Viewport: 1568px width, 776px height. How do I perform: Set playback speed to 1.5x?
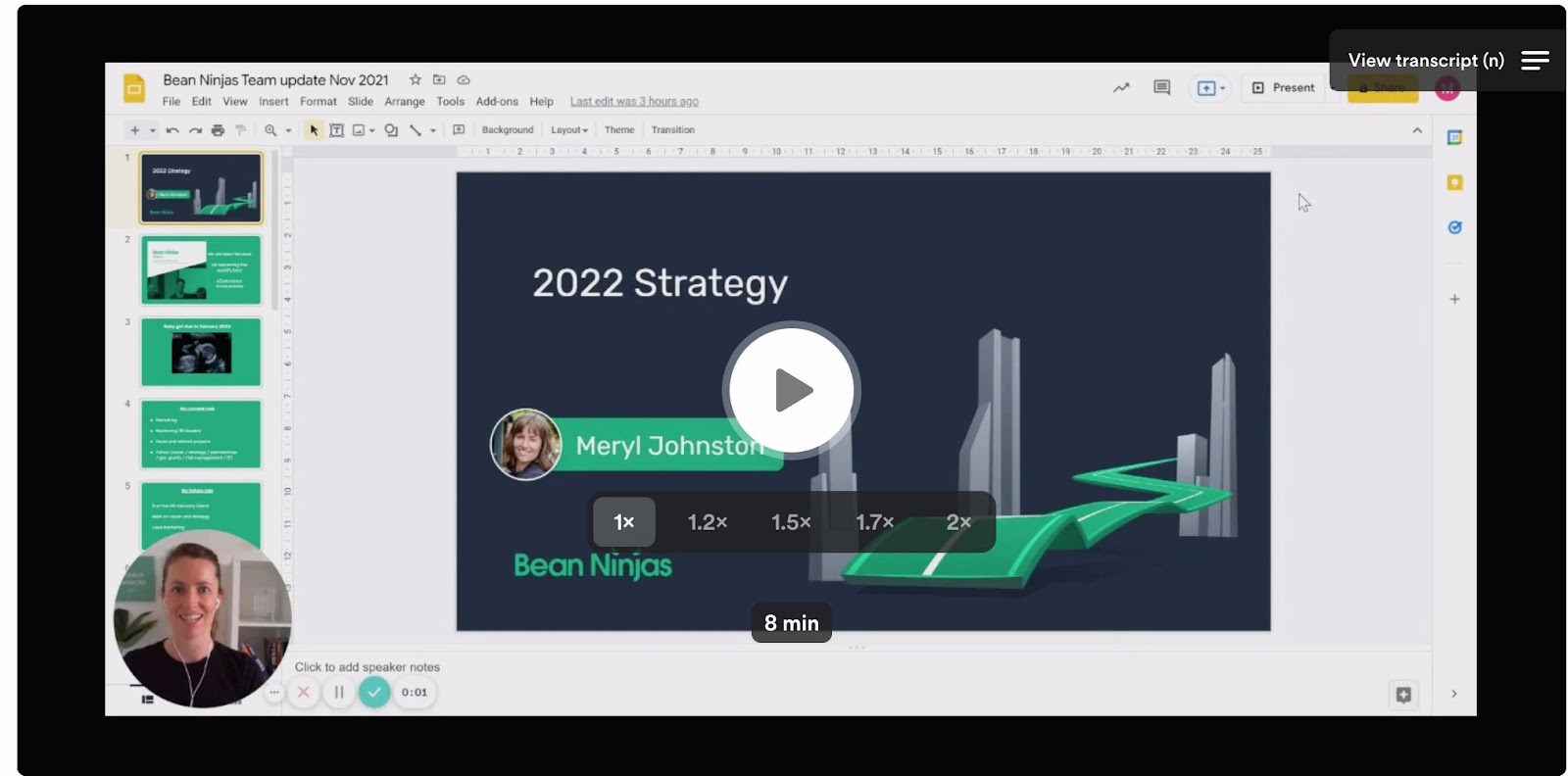coord(791,522)
